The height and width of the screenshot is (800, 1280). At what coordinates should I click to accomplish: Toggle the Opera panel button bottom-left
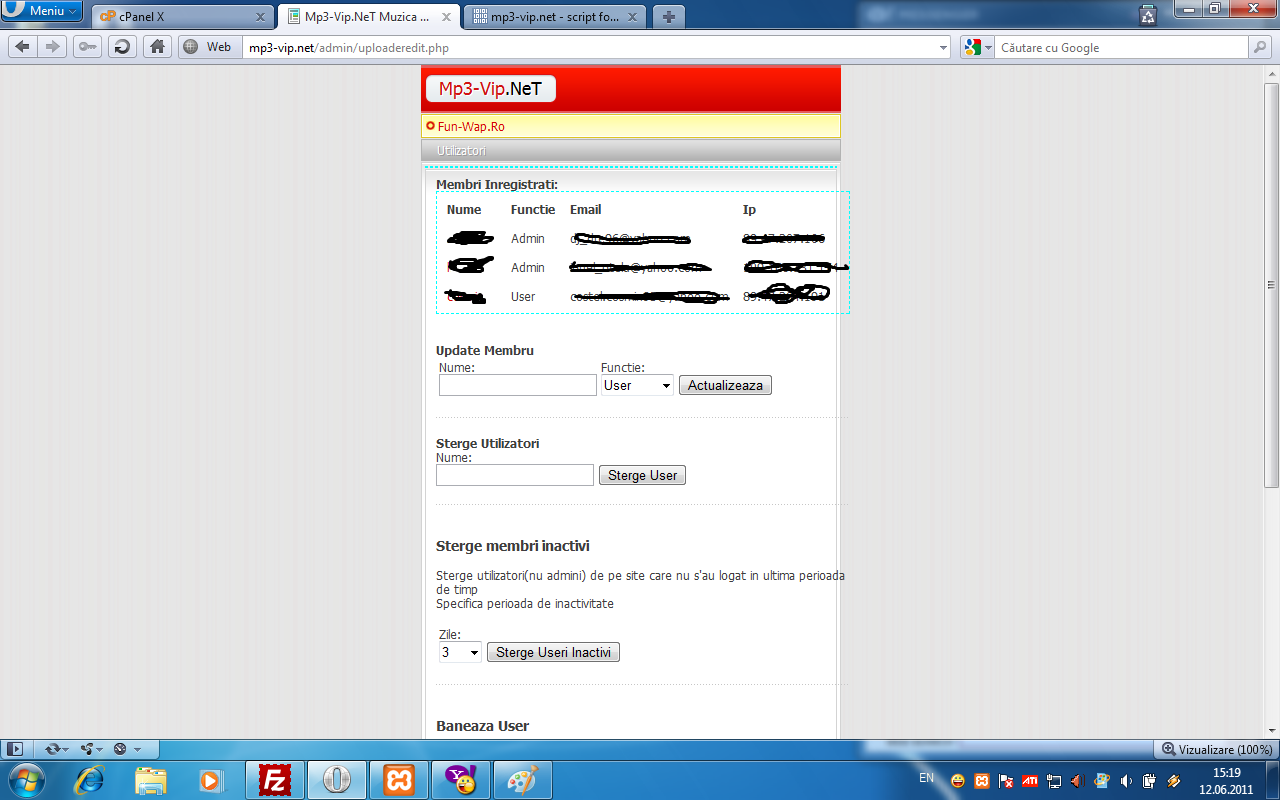tap(15, 749)
